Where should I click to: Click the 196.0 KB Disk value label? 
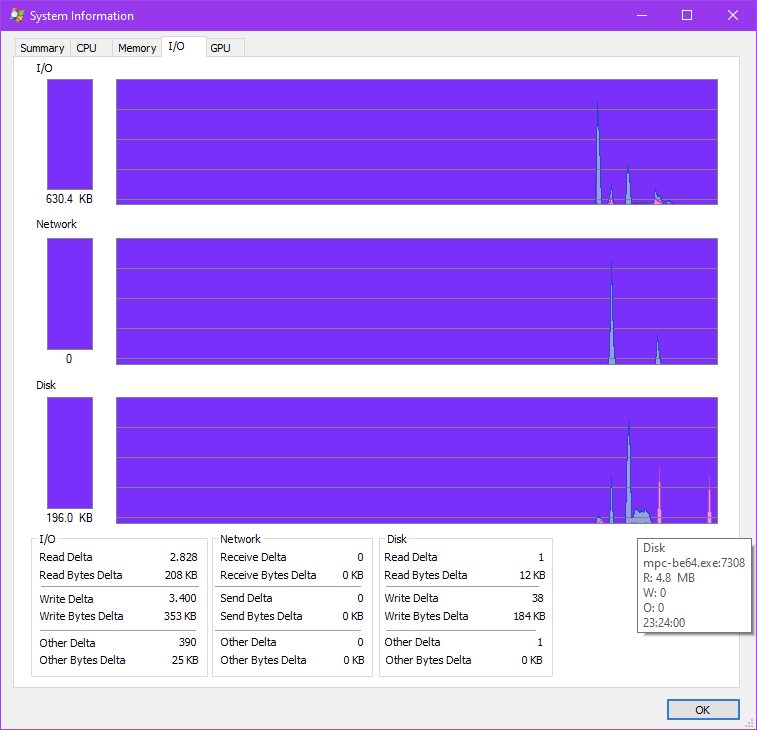(x=69, y=518)
